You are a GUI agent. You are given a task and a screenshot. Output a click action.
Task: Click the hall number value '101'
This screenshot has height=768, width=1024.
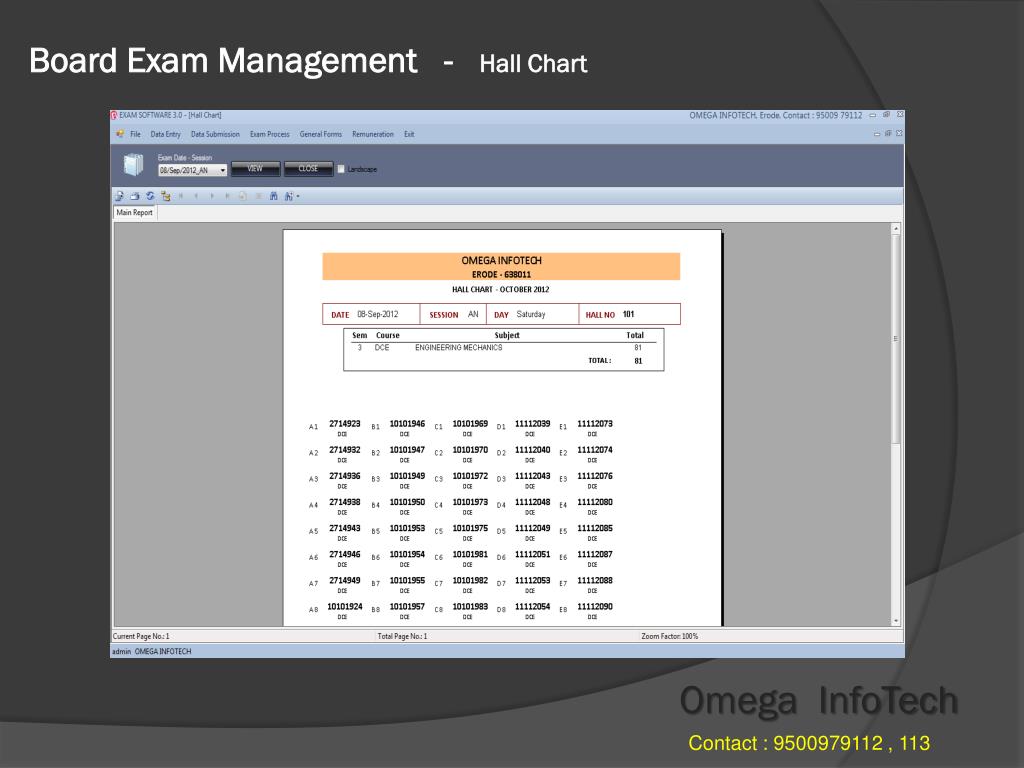click(628, 314)
